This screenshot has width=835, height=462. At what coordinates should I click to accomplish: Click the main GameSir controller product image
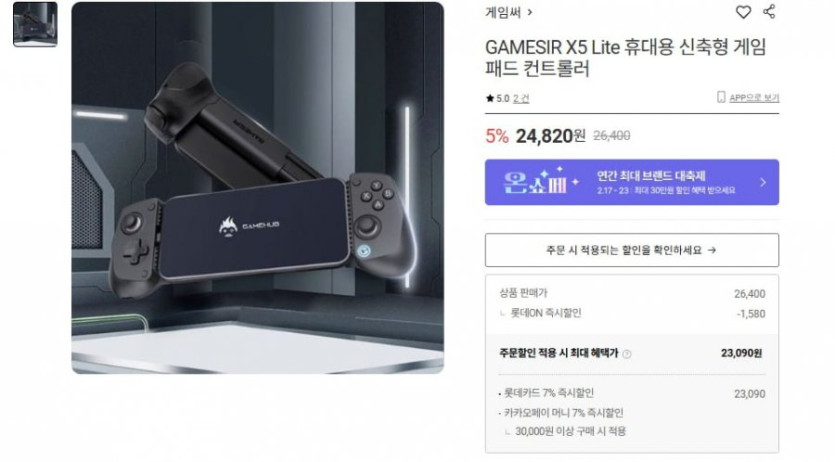(x=258, y=187)
